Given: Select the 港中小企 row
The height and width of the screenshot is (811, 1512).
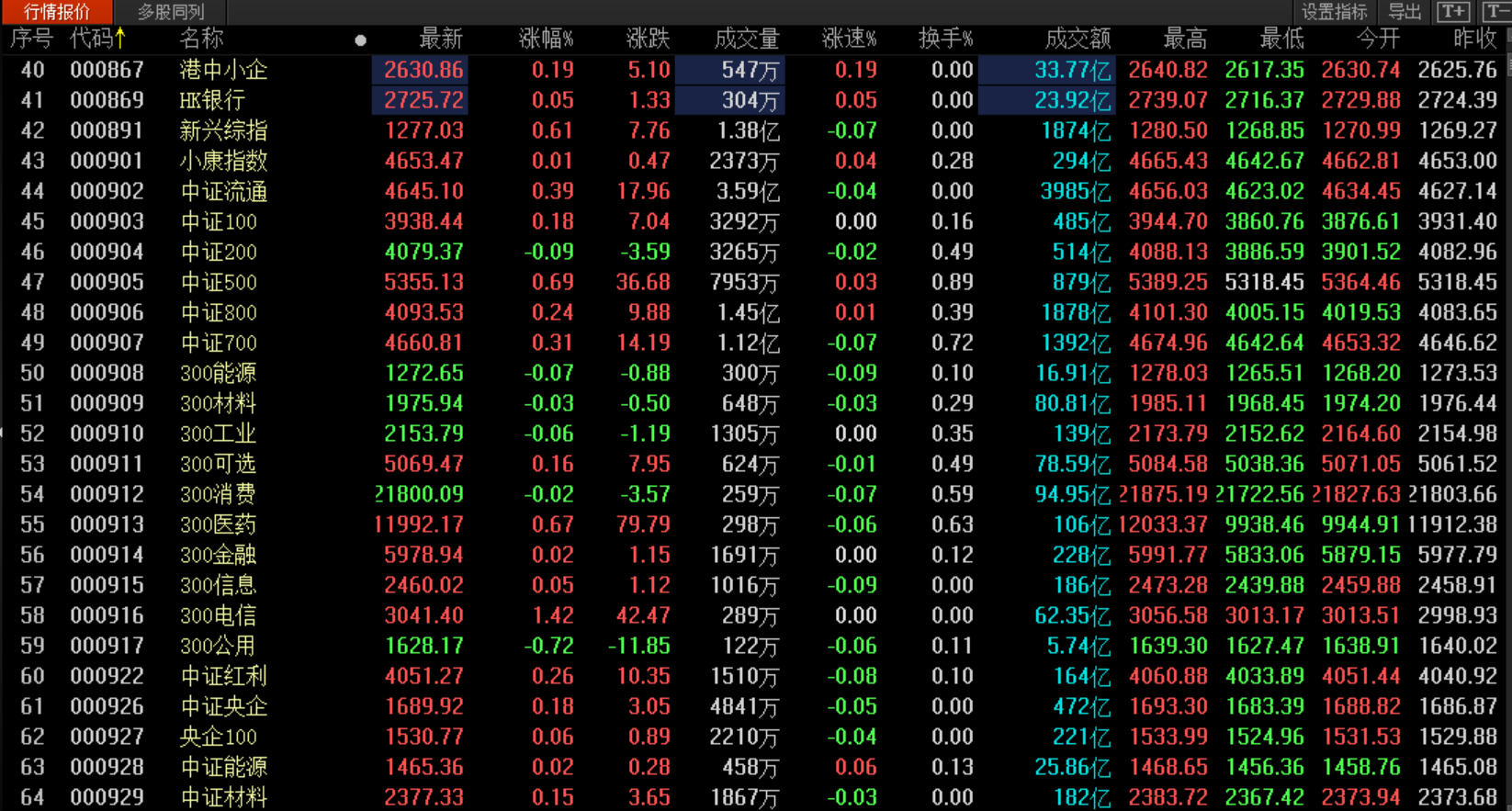Looking at the screenshot, I should [223, 70].
